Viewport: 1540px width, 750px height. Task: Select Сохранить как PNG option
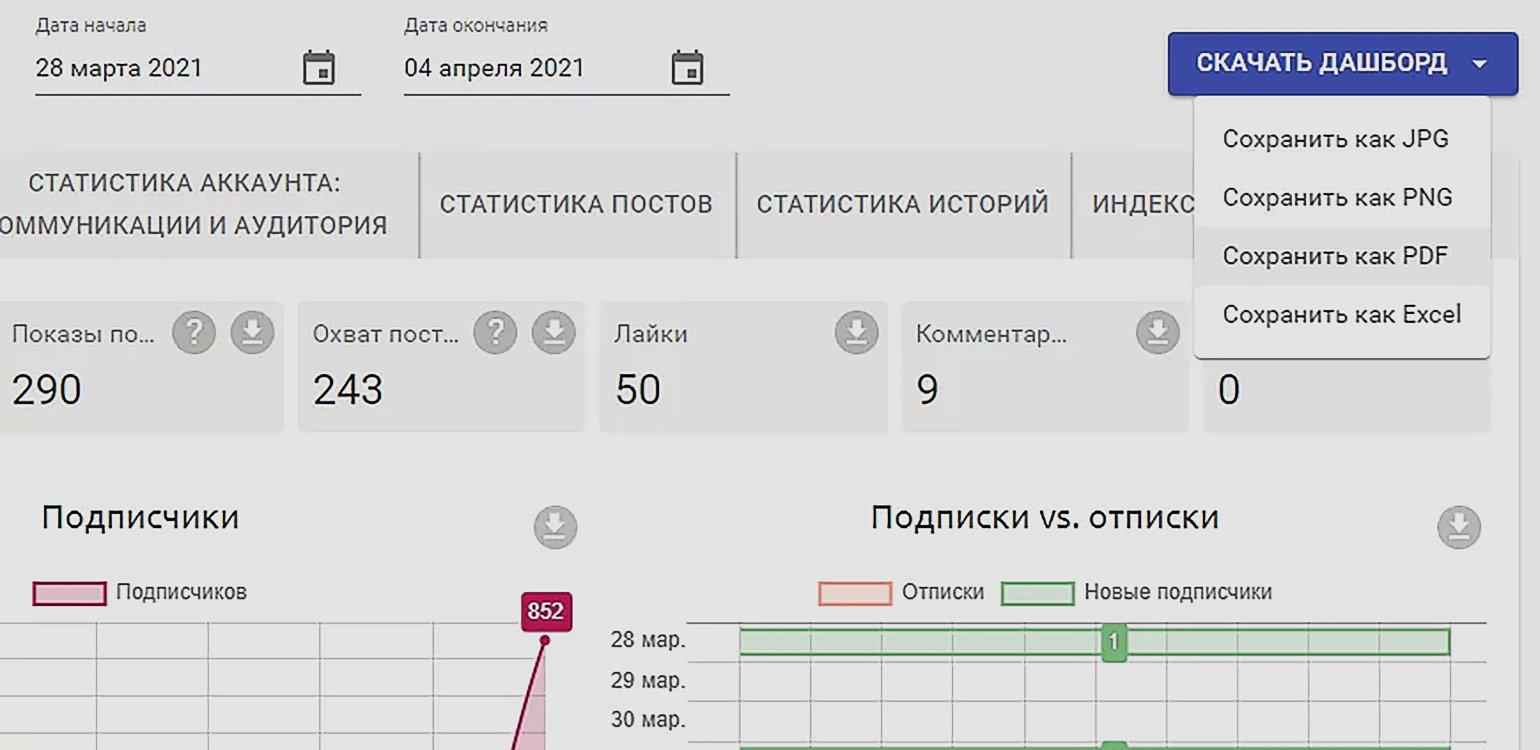point(1337,198)
